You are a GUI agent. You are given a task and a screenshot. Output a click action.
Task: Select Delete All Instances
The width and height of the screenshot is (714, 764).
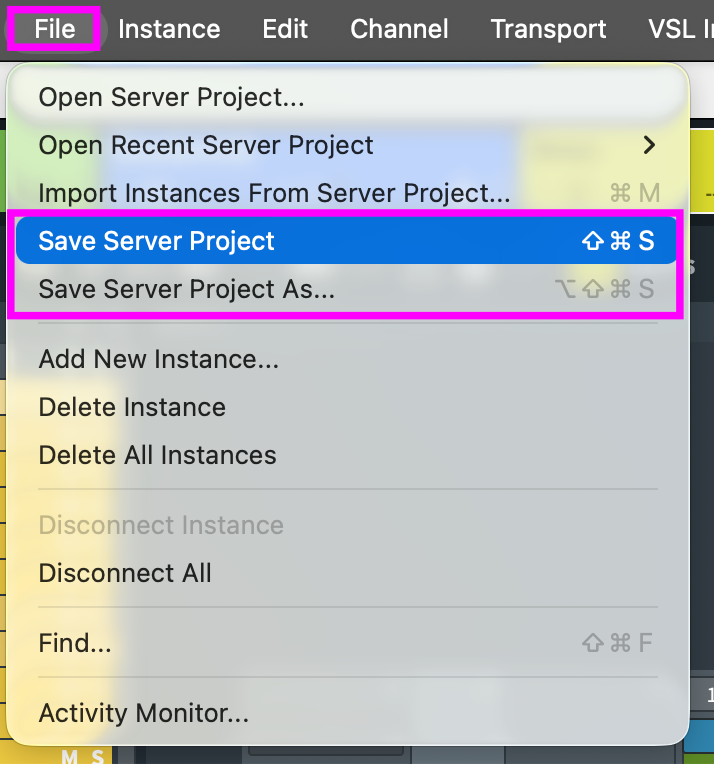point(157,455)
